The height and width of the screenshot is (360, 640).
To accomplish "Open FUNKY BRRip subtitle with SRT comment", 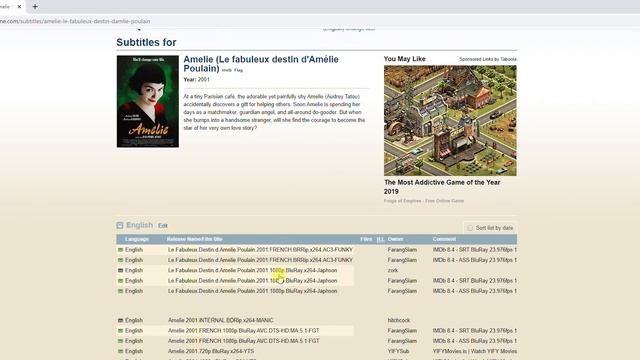I will [x=260, y=250].
